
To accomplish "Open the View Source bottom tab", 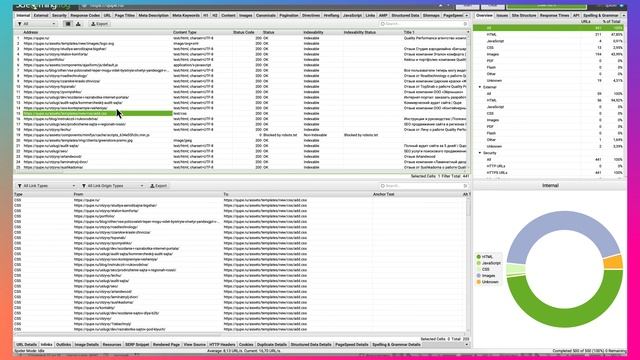I will pyautogui.click(x=195, y=344).
